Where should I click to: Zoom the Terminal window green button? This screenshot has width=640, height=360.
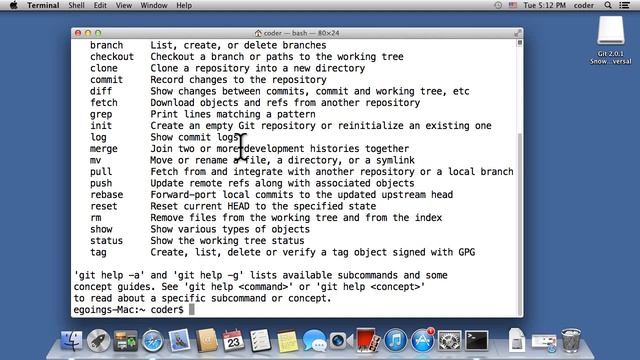coord(98,33)
